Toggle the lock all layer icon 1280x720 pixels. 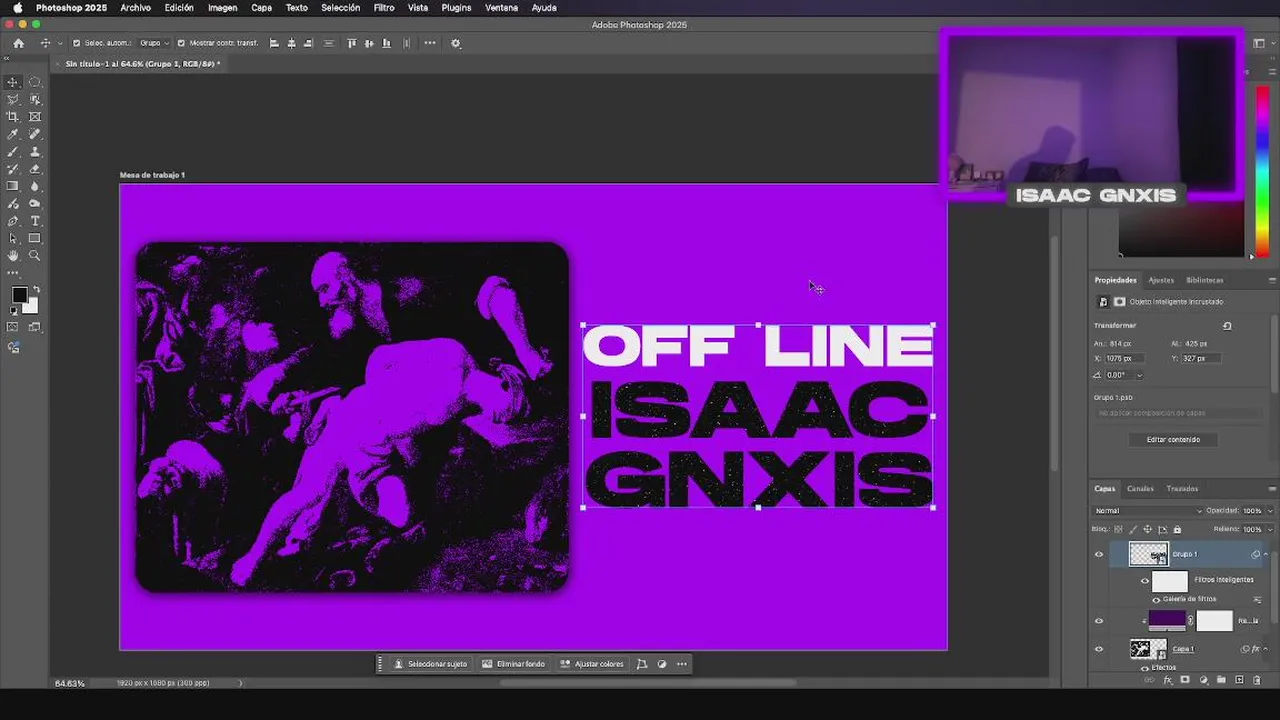pyautogui.click(x=1177, y=529)
